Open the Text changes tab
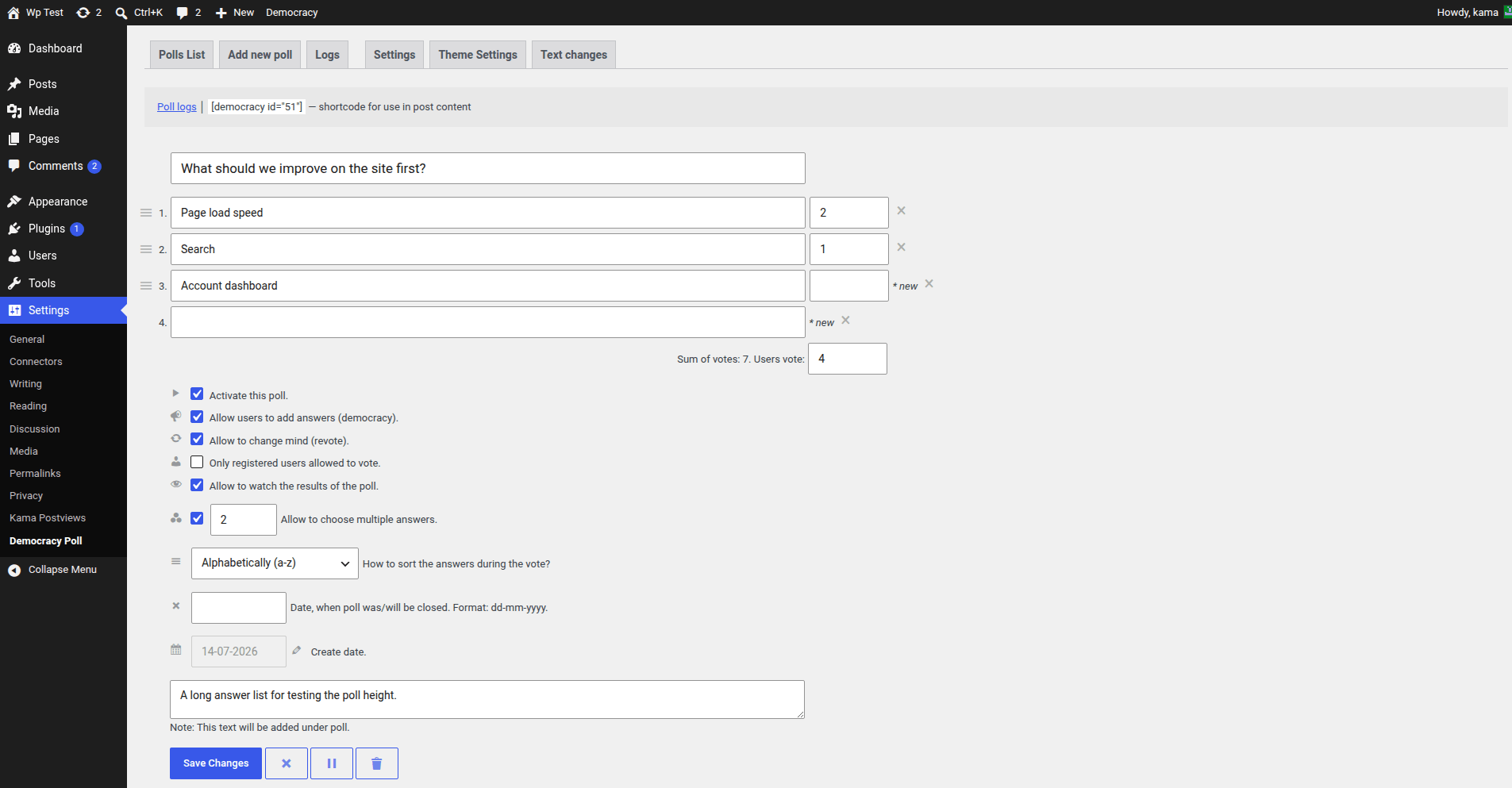Screen dimensions: 1512x788 click(x=574, y=55)
